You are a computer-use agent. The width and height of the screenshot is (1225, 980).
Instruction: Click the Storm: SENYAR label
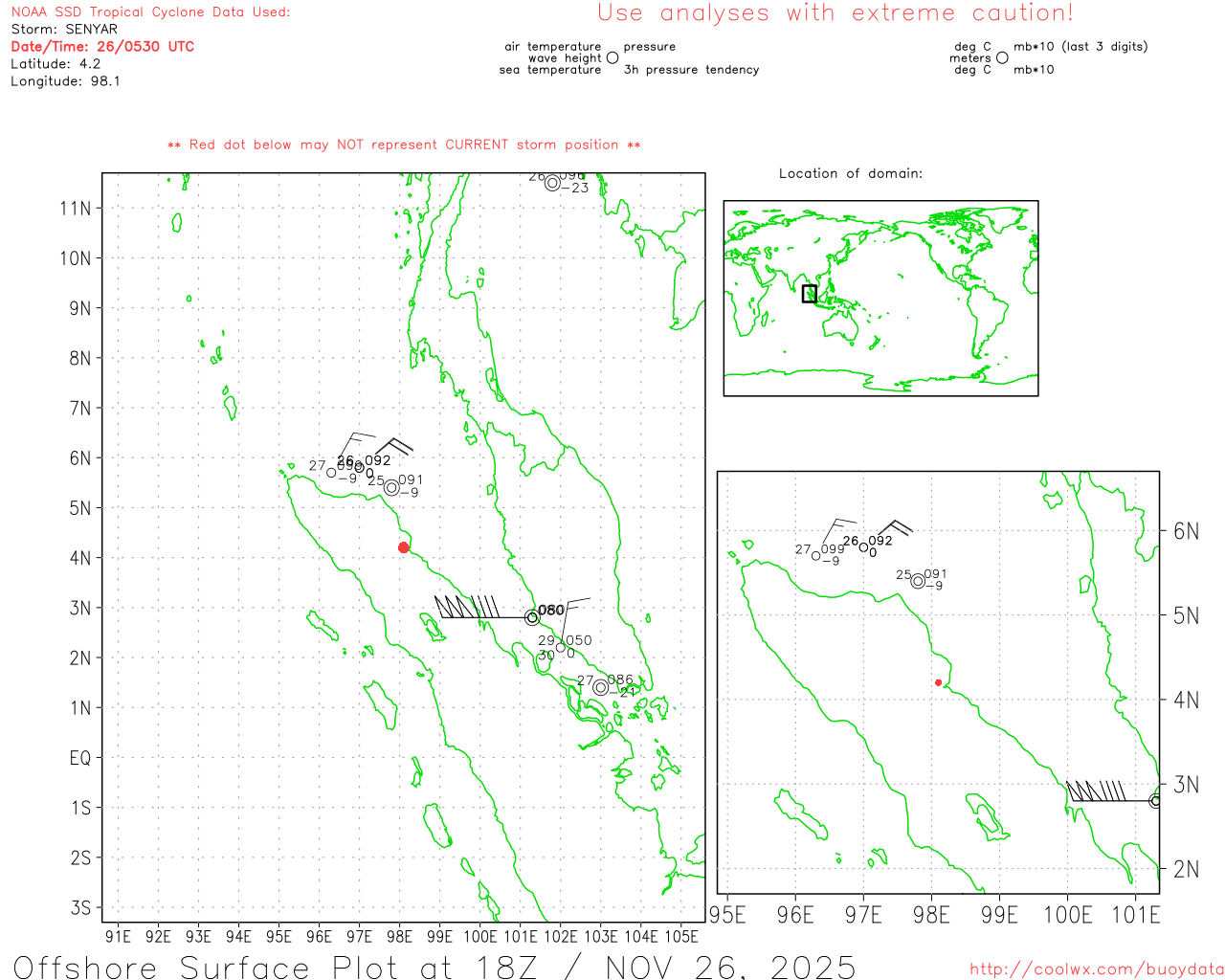[64, 29]
